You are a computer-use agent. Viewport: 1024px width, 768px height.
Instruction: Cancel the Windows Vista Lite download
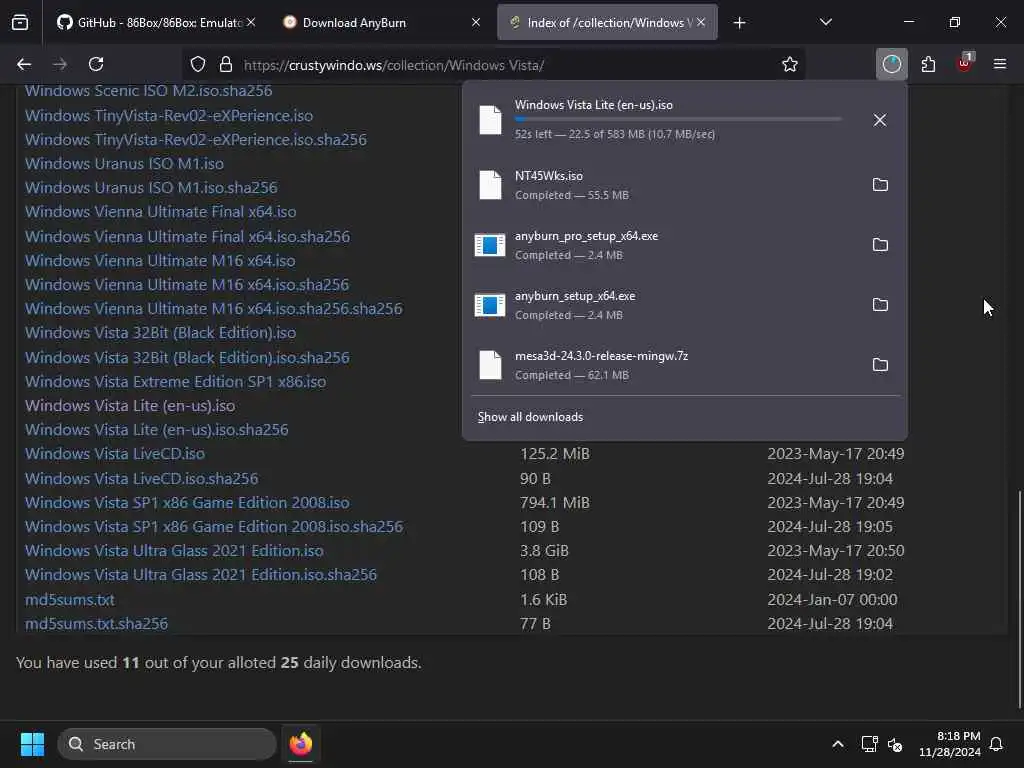(880, 120)
